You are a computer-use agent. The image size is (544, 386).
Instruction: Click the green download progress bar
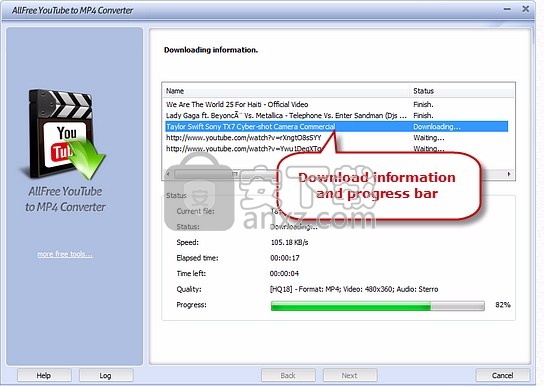click(x=377, y=306)
